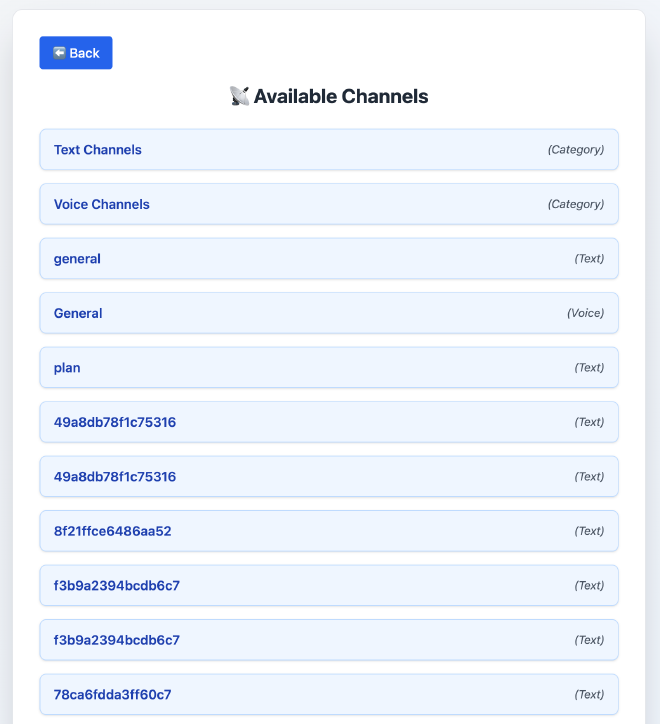The height and width of the screenshot is (724, 660).
Task: Click the (Text) label beside 8f21ffce6486aa52
Action: pyautogui.click(x=589, y=531)
